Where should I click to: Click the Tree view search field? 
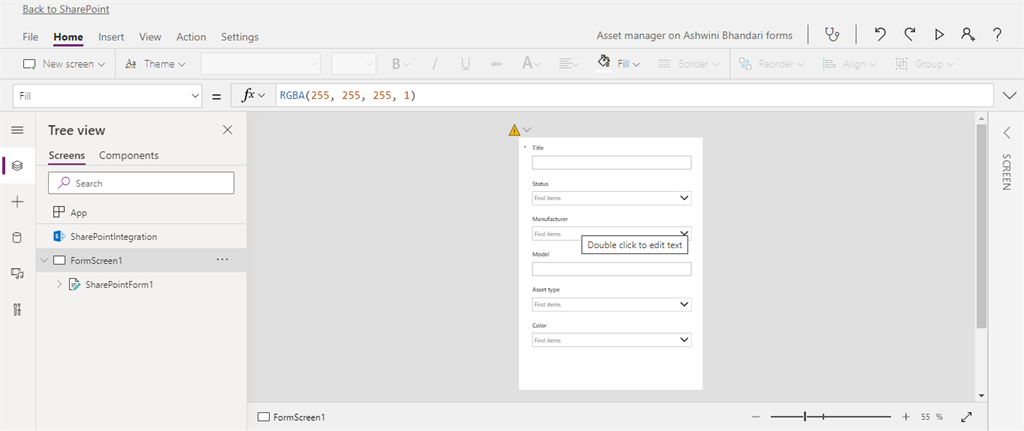pos(141,184)
